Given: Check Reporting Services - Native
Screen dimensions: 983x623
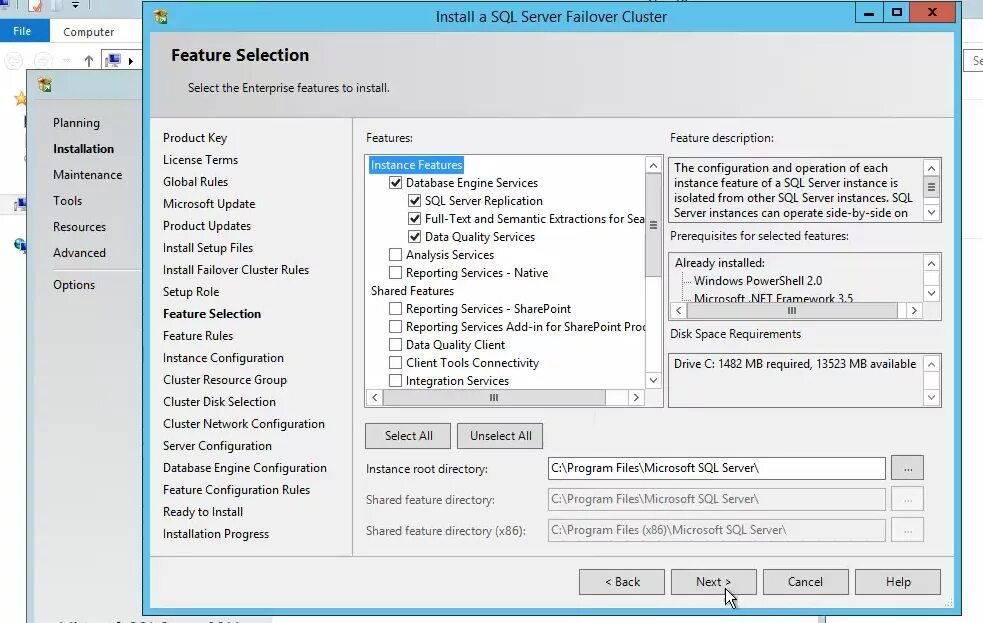Looking at the screenshot, I should point(395,273).
